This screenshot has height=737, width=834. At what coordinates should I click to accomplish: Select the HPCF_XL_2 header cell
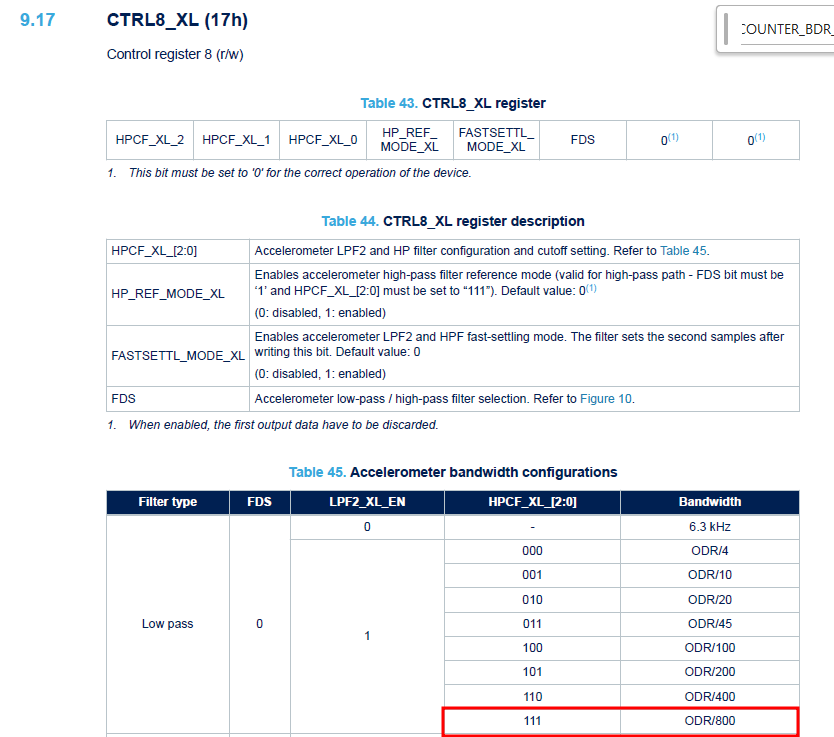pos(149,140)
